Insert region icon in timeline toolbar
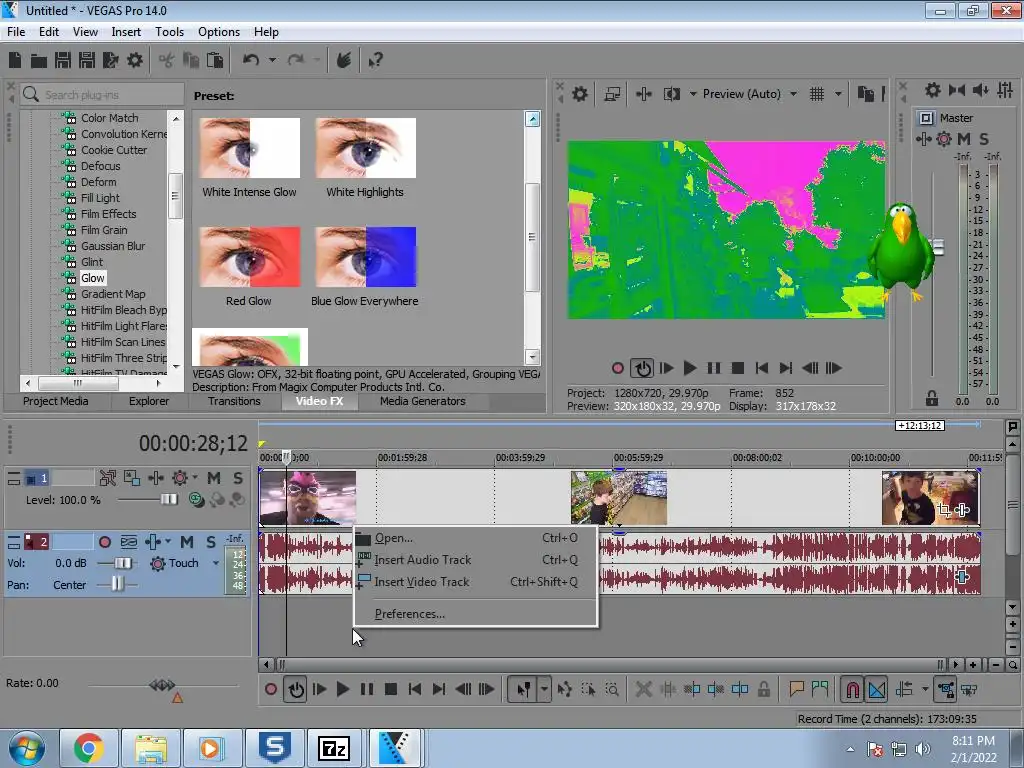Image resolution: width=1024 pixels, height=768 pixels. [820, 690]
